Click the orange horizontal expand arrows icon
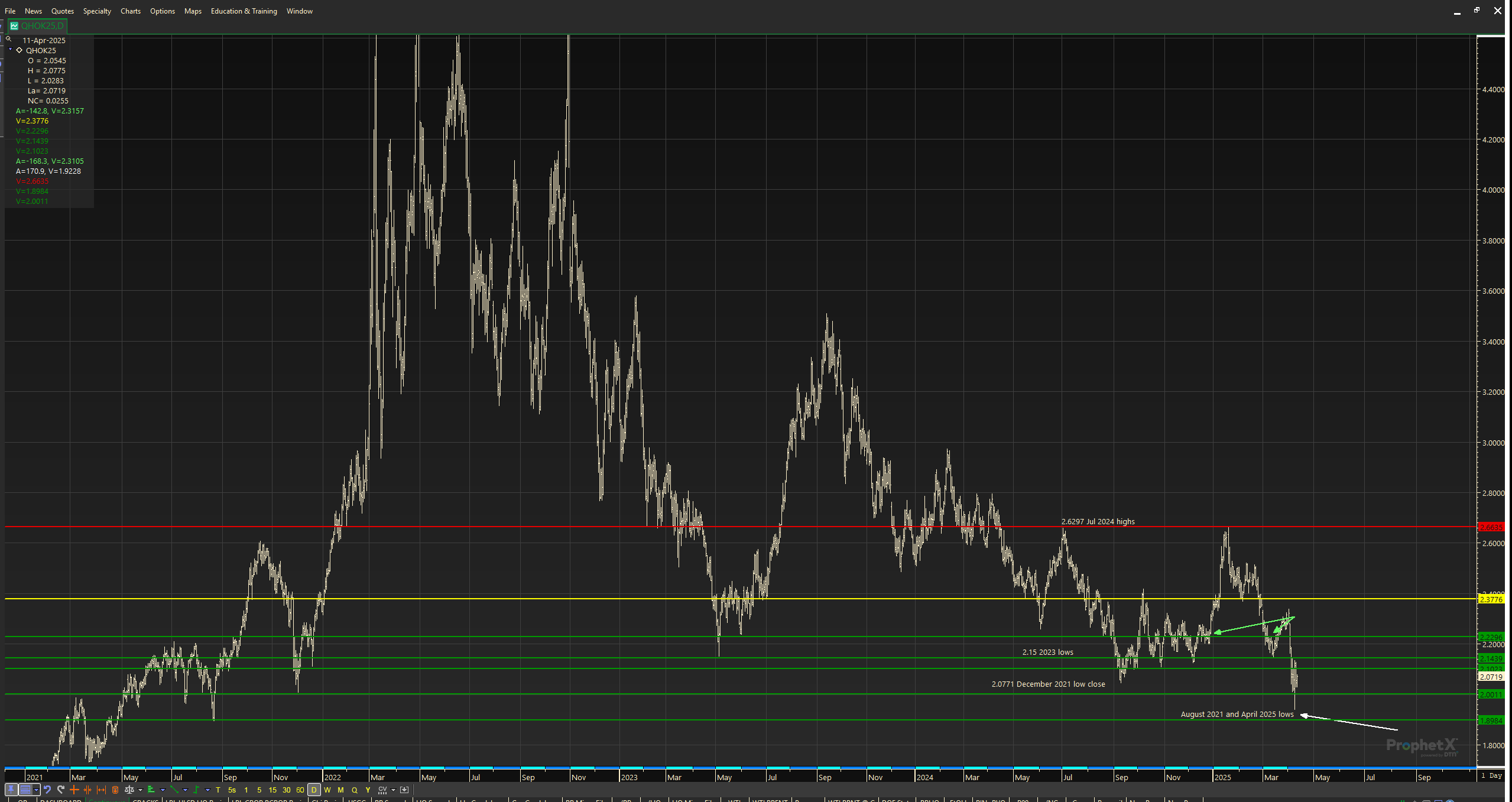The width and height of the screenshot is (1512, 802). [x=101, y=790]
